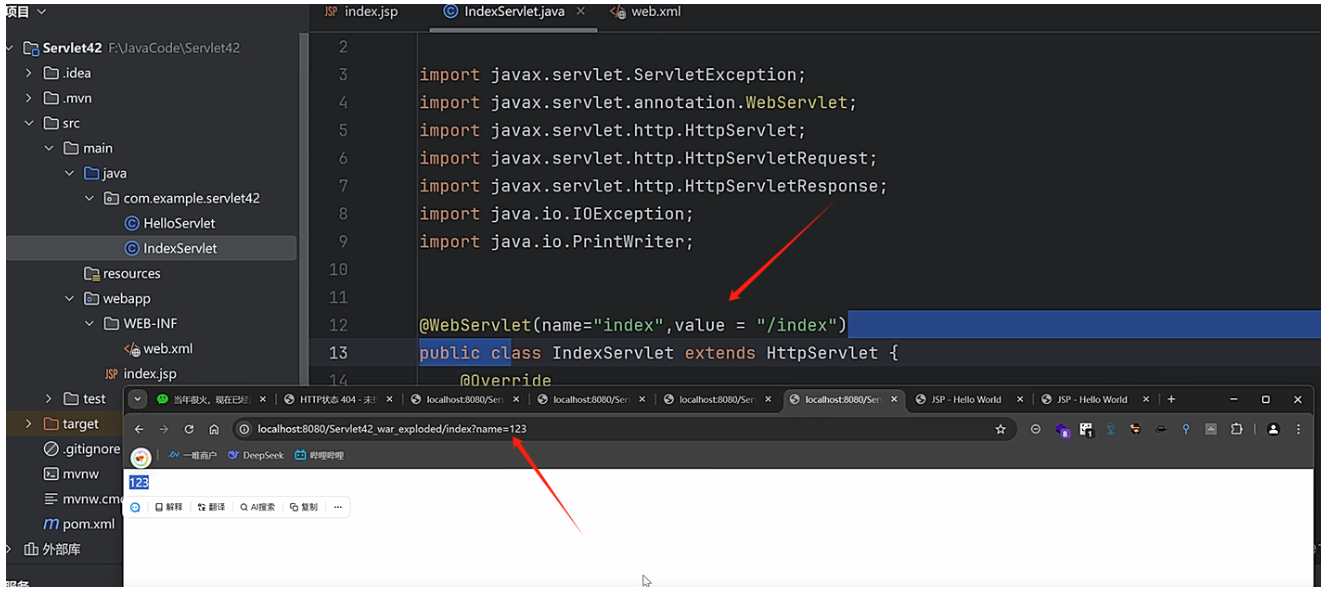This screenshot has width=1321, height=590.
Task: Open the browser three-dot menu
Action: tap(1298, 429)
